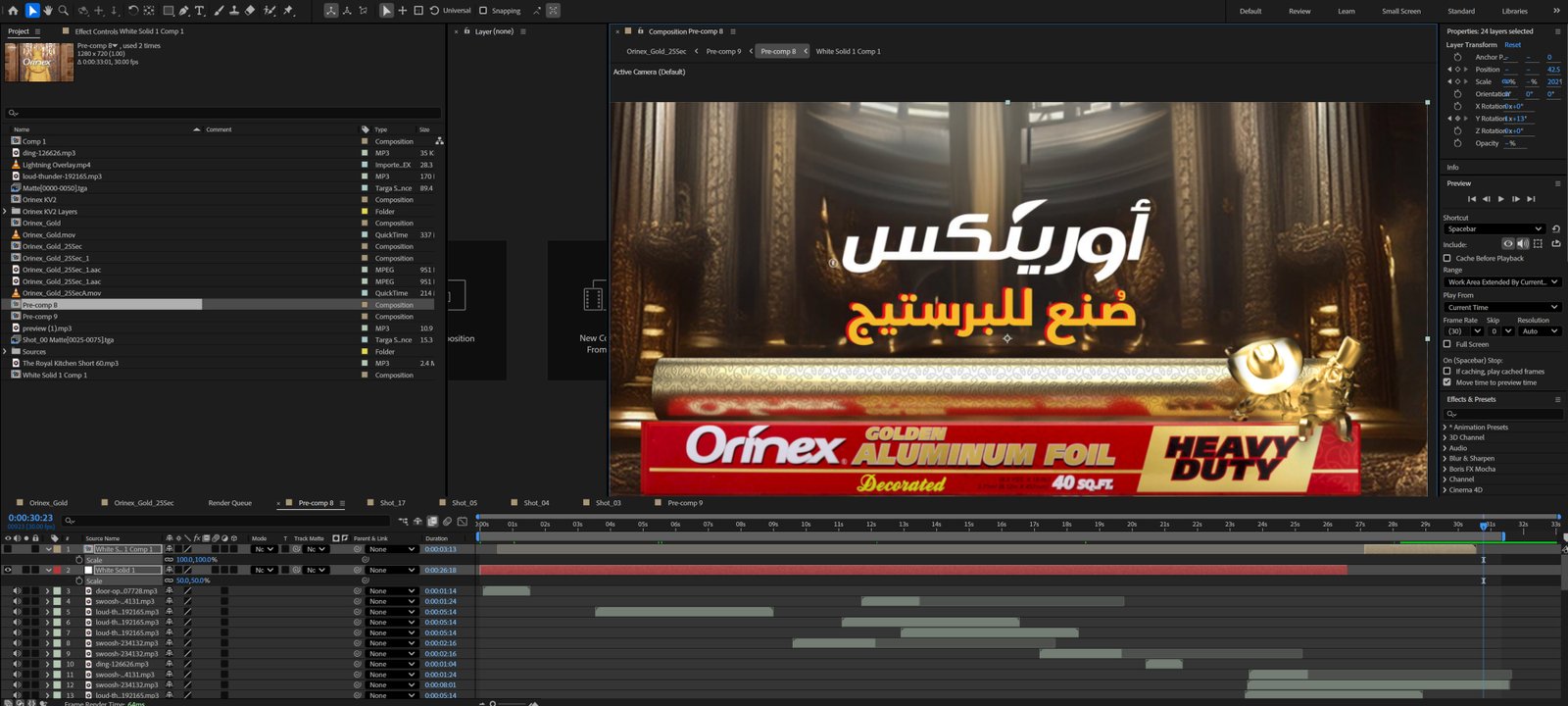Screen dimensions: 1568x706
Task: Enable Cache Before Playback checkbox
Action: pos(1447,258)
